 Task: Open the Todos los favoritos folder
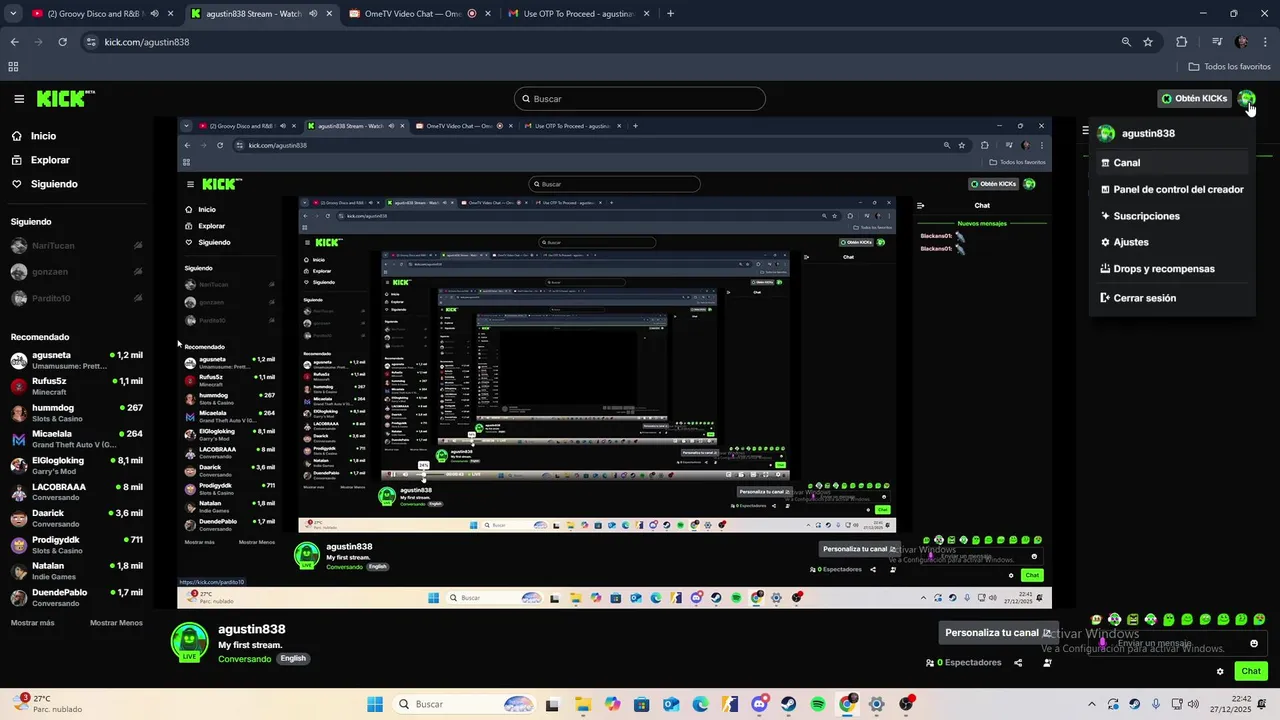[1229, 67]
